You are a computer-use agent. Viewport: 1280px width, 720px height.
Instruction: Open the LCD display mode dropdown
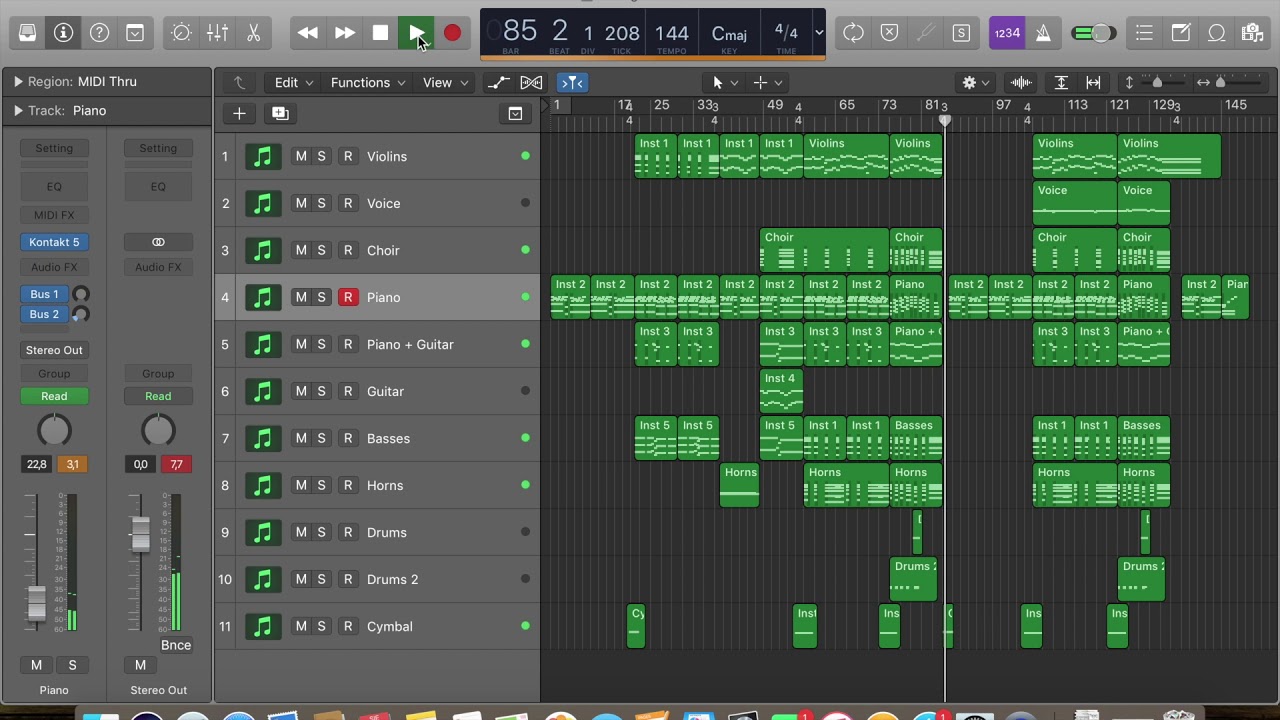tap(818, 33)
